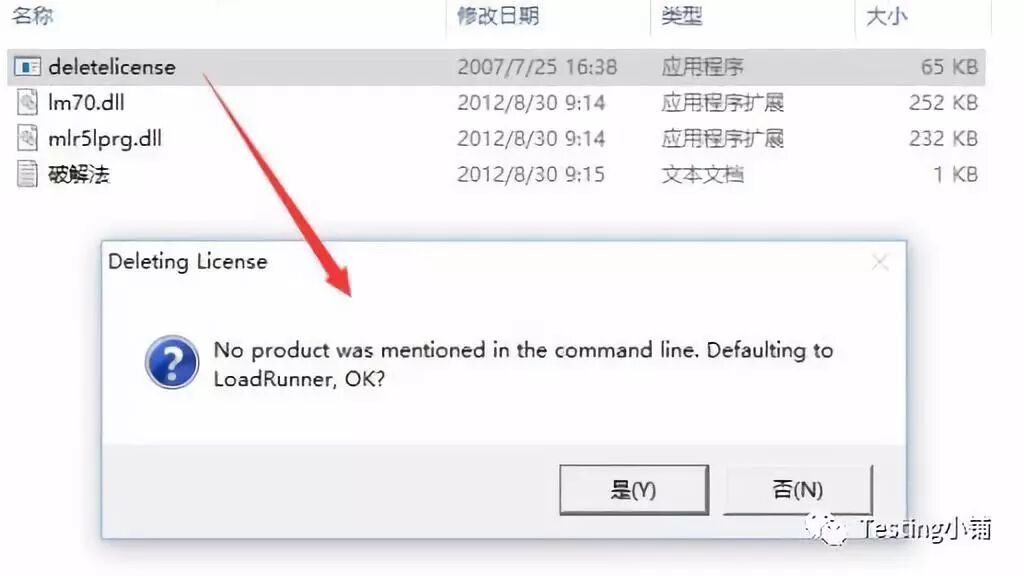
Task: Click the 文本文档 type entry
Action: [x=703, y=174]
